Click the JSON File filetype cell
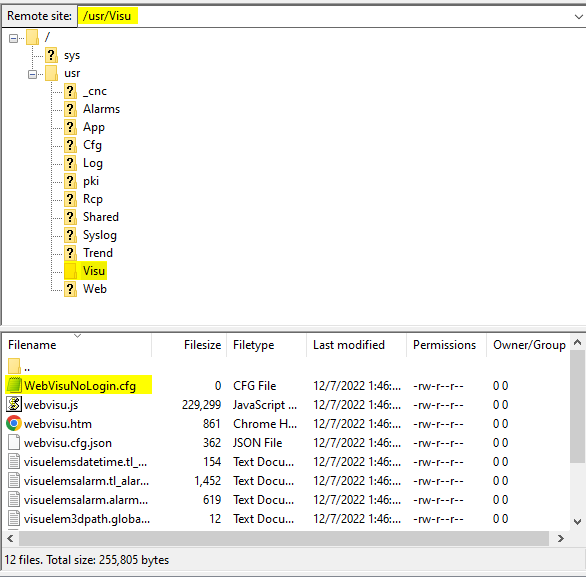The image size is (586, 577). point(257,443)
